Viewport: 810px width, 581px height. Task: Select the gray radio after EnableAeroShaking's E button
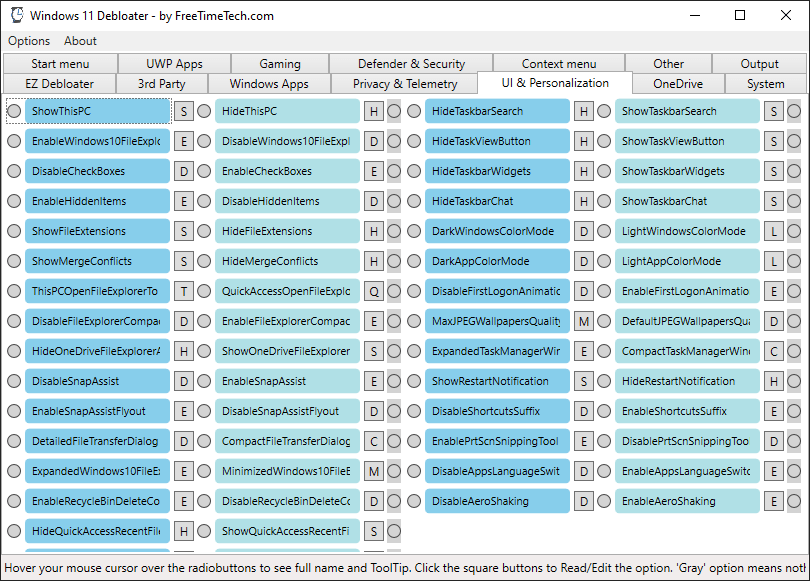(x=794, y=501)
